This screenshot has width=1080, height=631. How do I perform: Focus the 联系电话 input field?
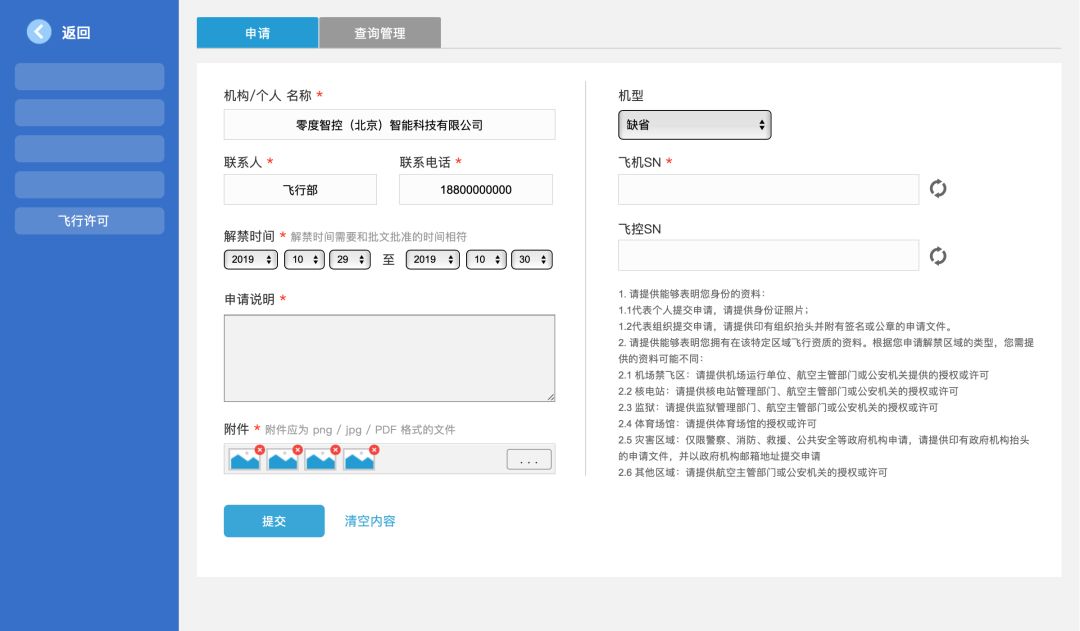tap(476, 189)
